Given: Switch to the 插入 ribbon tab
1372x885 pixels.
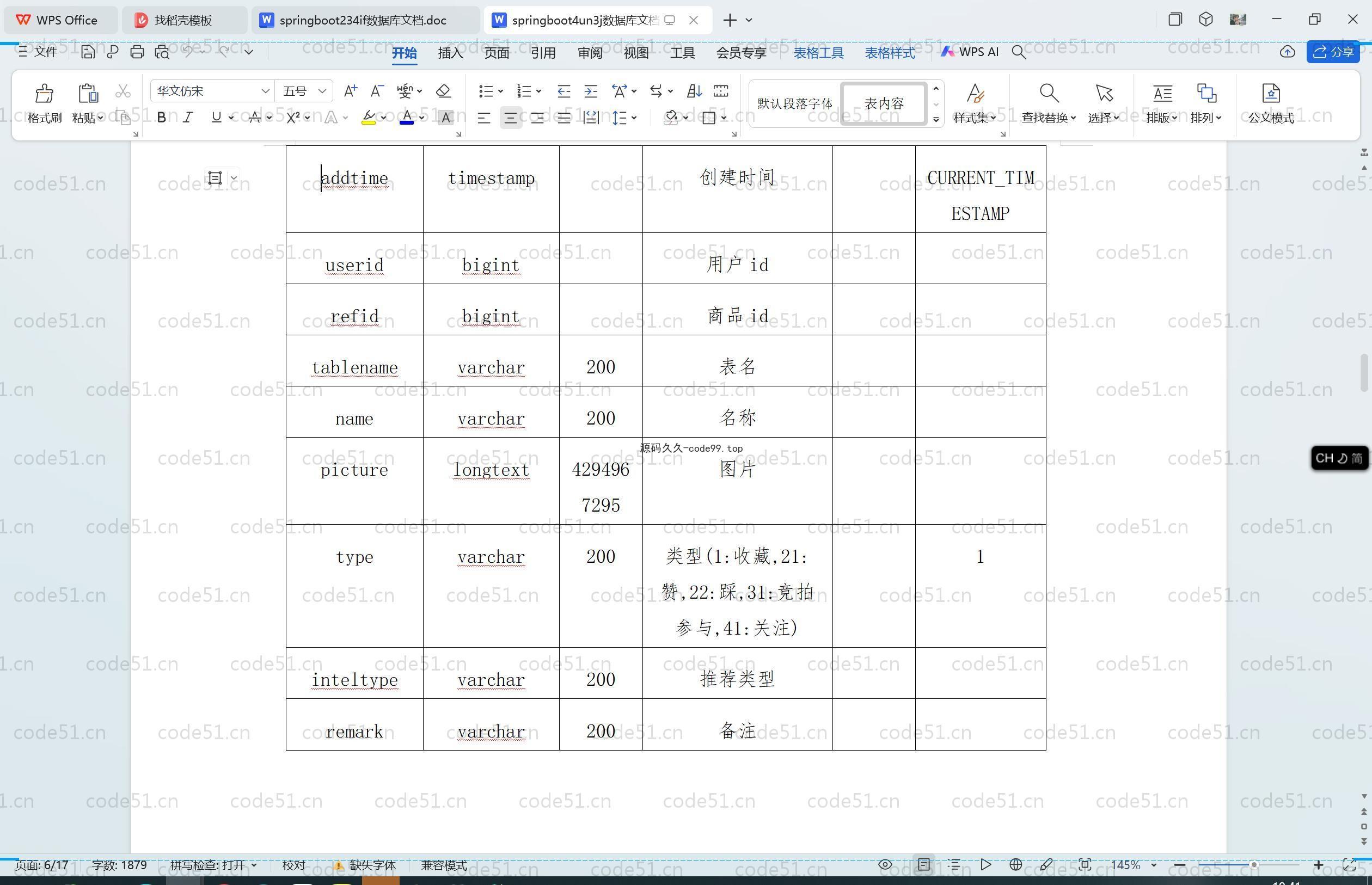Looking at the screenshot, I should click(450, 53).
